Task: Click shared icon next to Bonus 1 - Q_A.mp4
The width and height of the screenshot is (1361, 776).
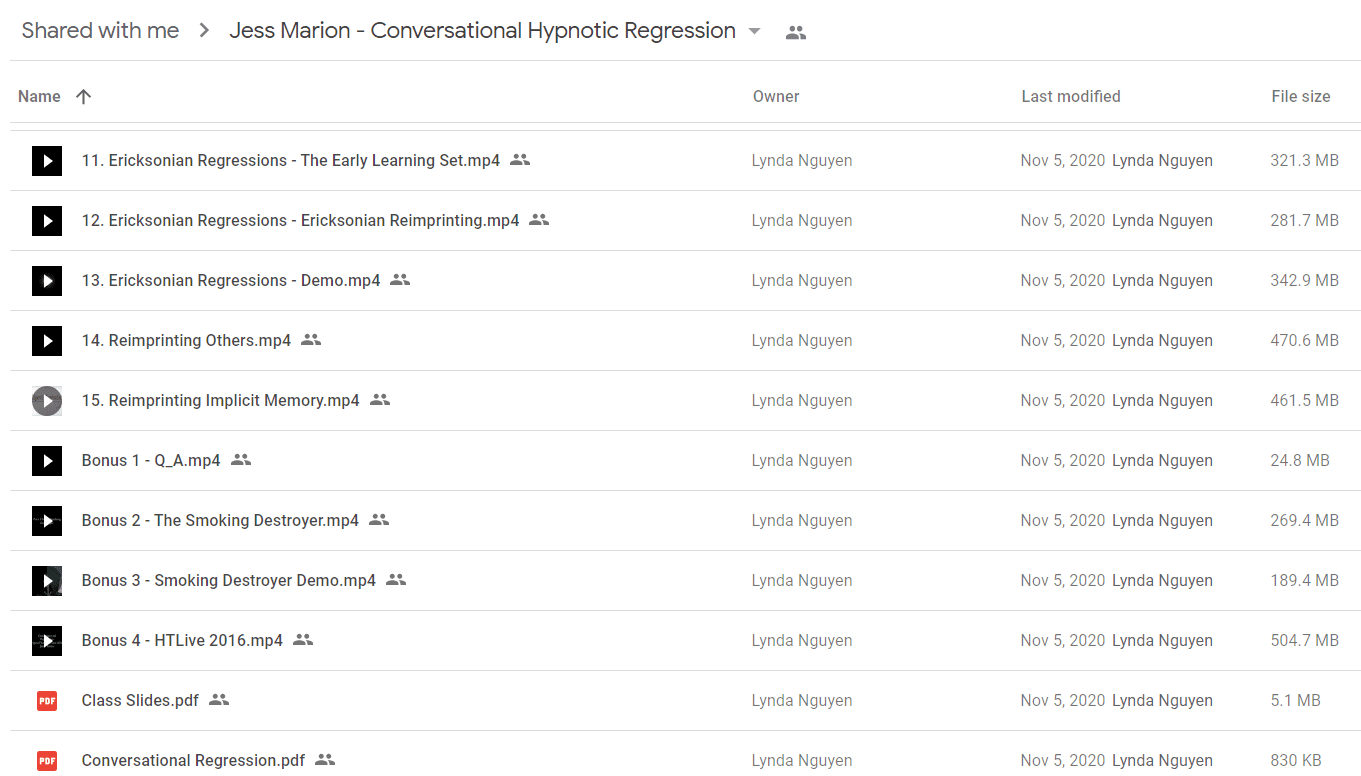Action: [x=241, y=459]
